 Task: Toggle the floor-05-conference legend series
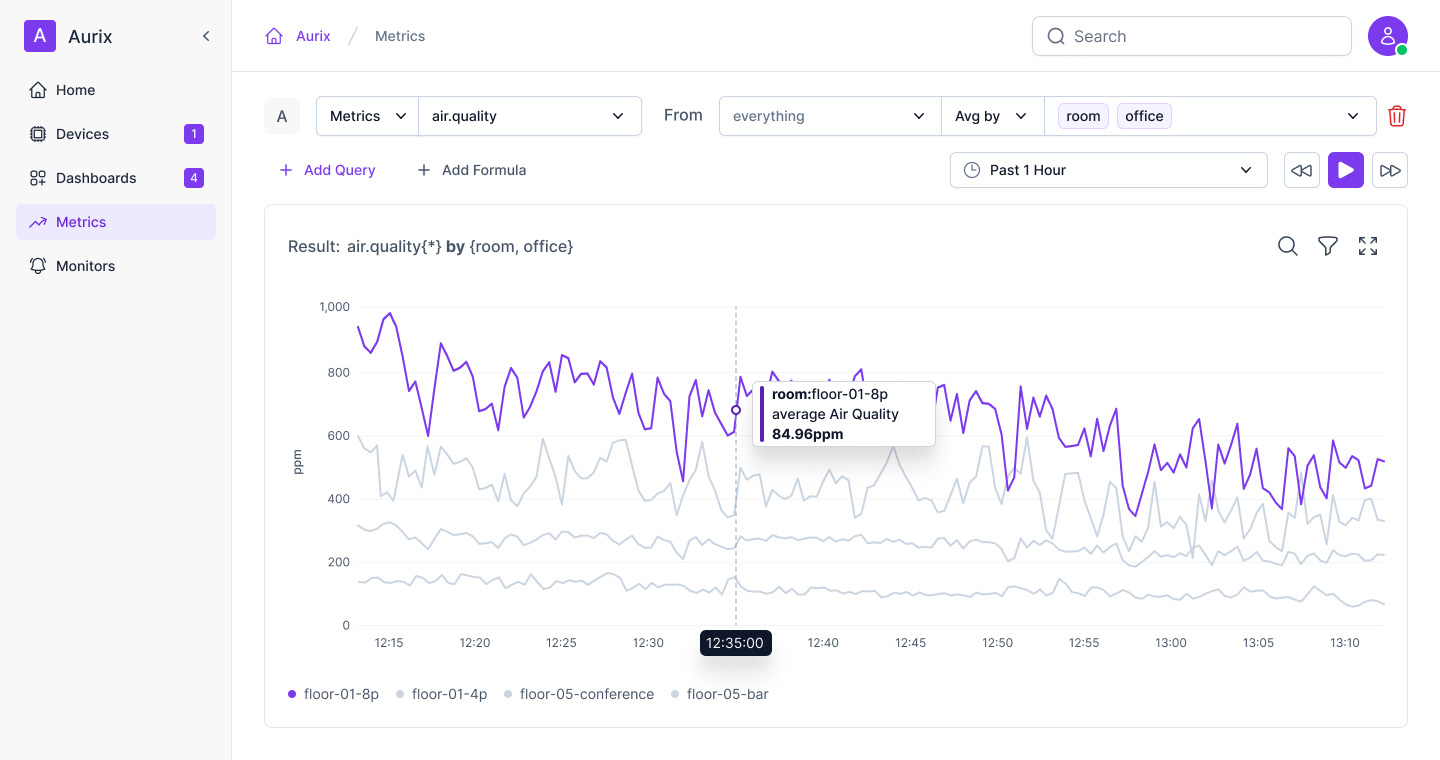(579, 694)
